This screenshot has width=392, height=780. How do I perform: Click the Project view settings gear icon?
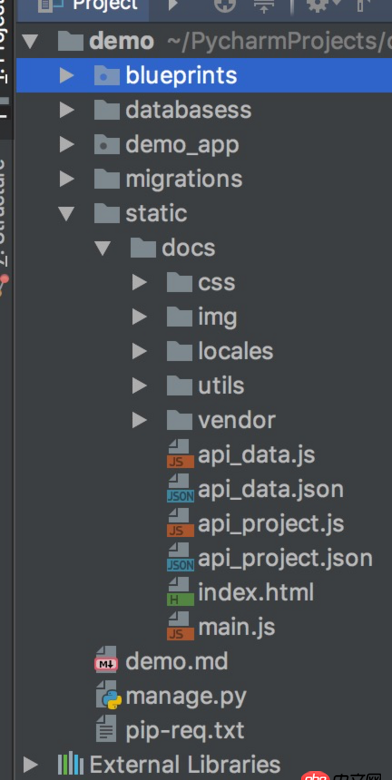[x=315, y=5]
